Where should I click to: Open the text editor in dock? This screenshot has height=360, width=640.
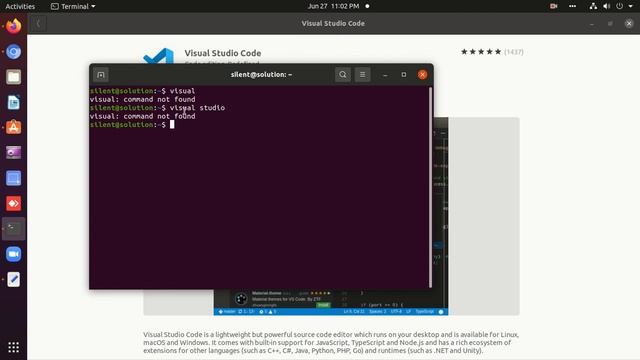(13, 280)
